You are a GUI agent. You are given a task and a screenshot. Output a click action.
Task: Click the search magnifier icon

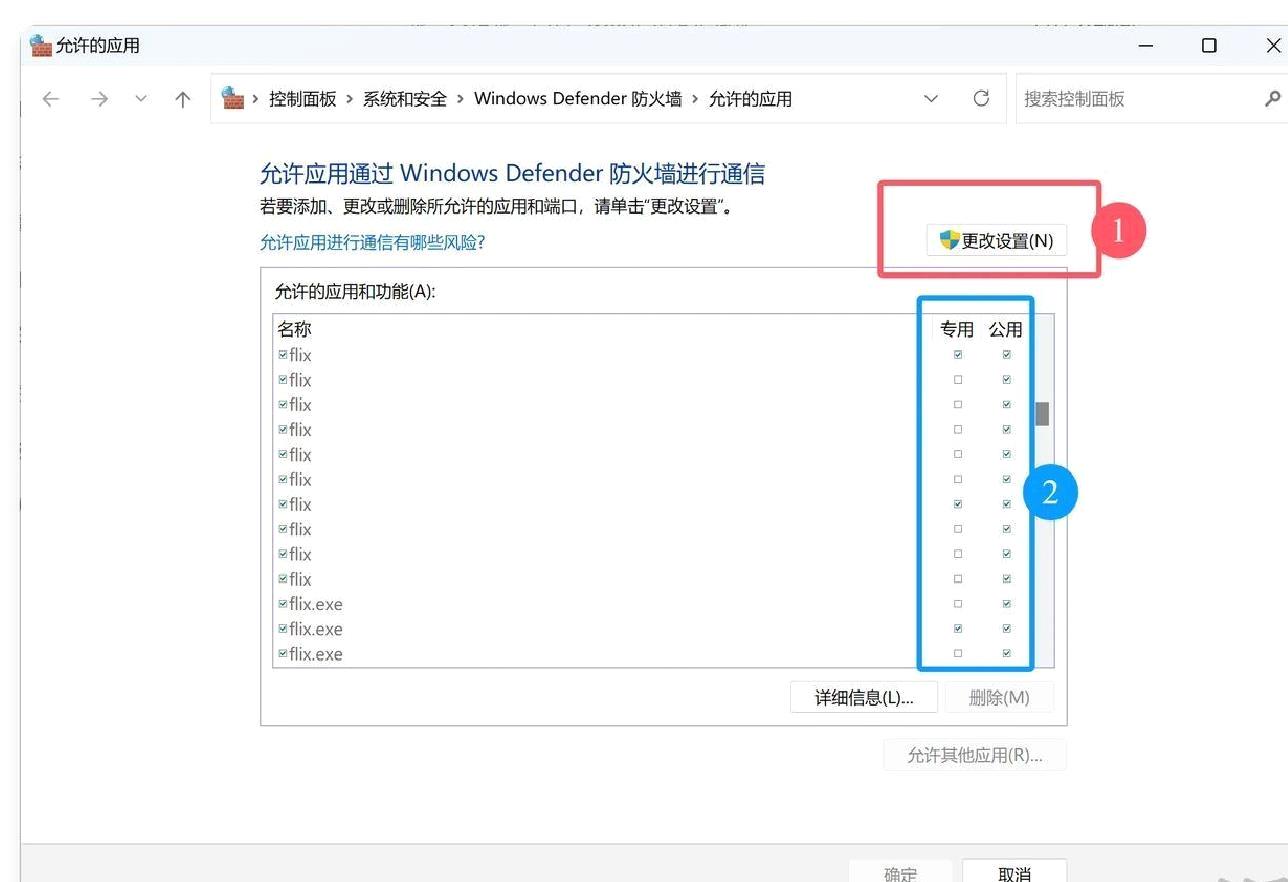coord(1272,98)
